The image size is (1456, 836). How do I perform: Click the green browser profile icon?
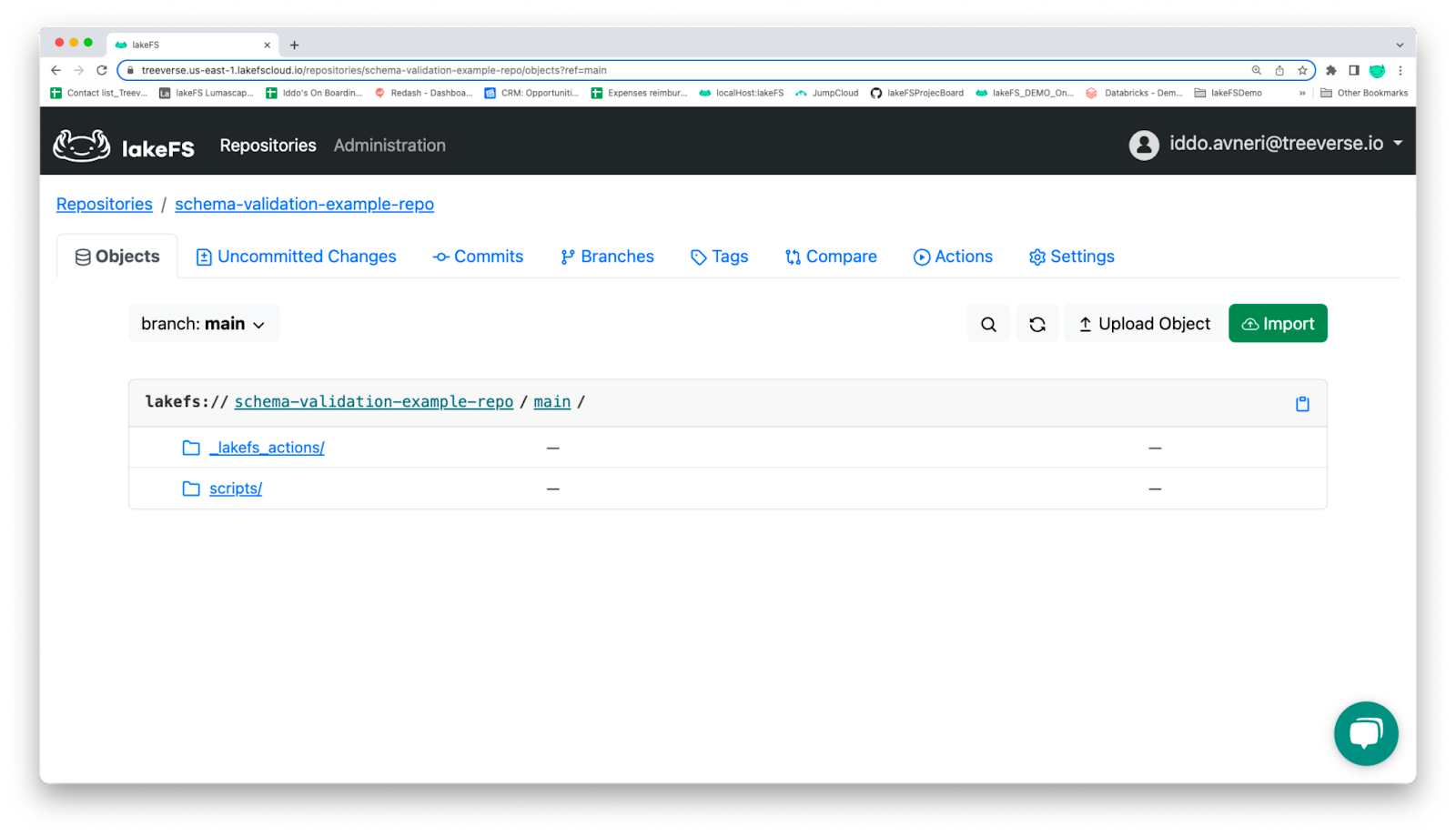(1377, 70)
